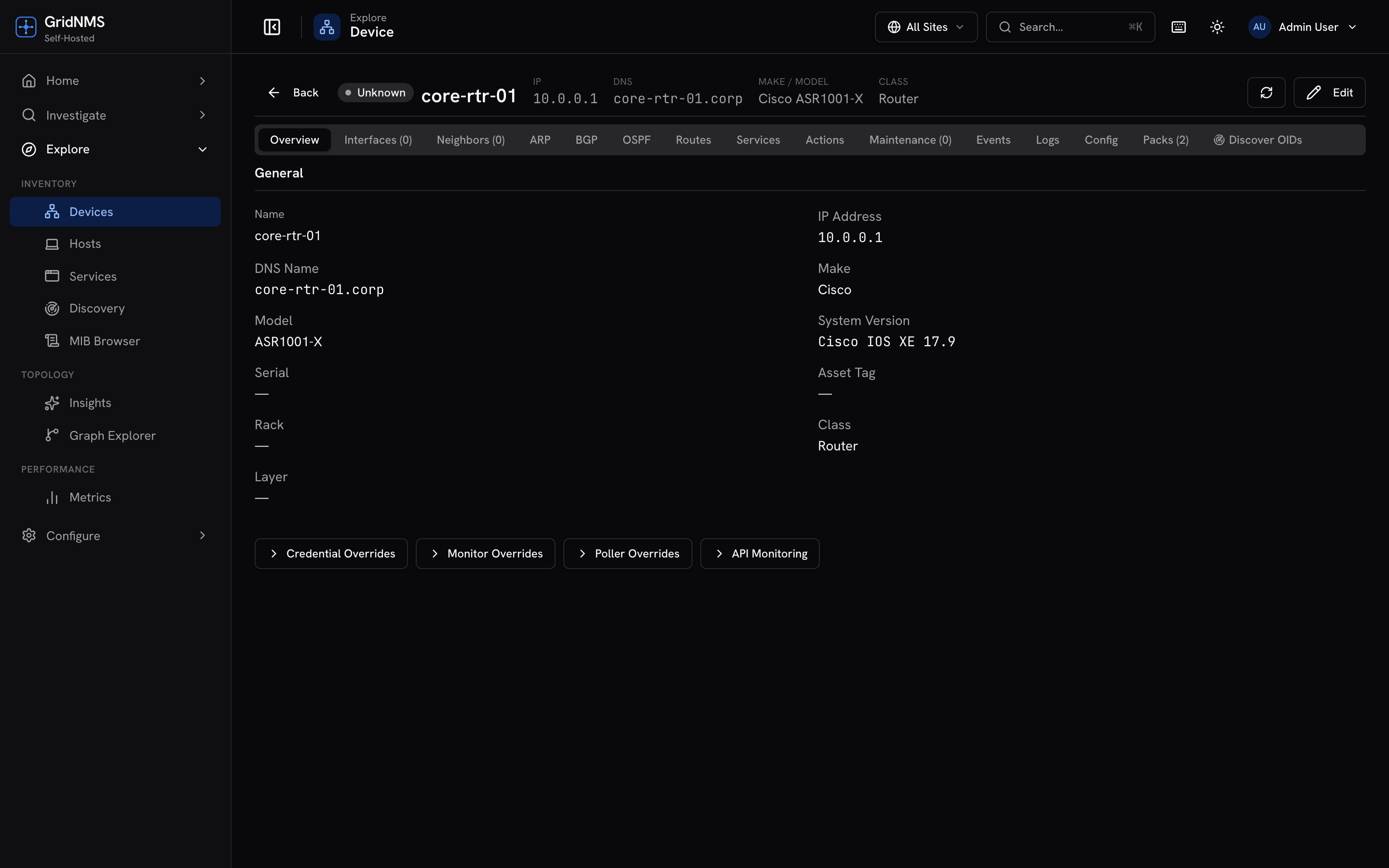Open the Routes tab
This screenshot has width=1389, height=868.
(693, 140)
